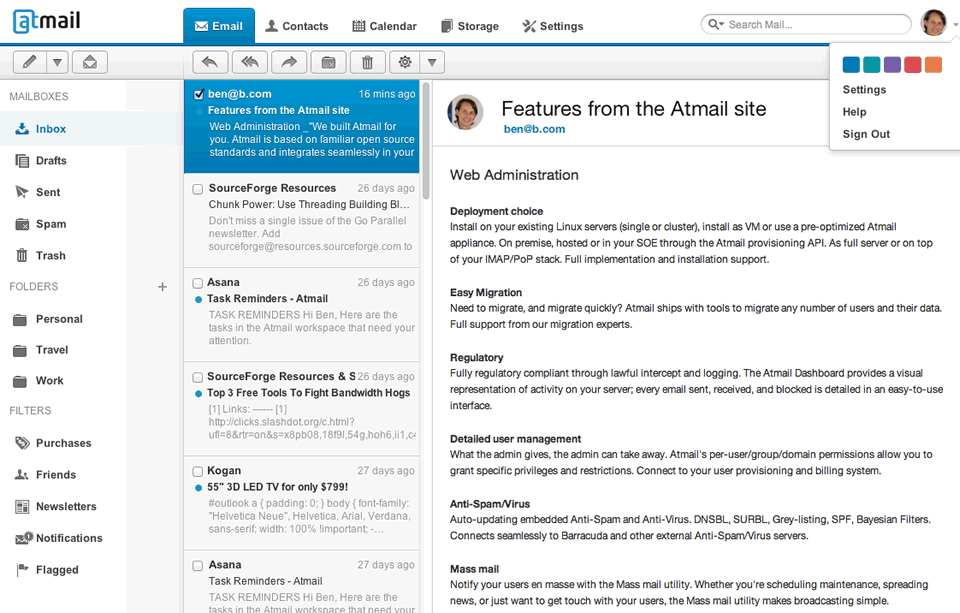
Task: Toggle unread dot on Top 3 Free Tools
Action: pyautogui.click(x=198, y=394)
